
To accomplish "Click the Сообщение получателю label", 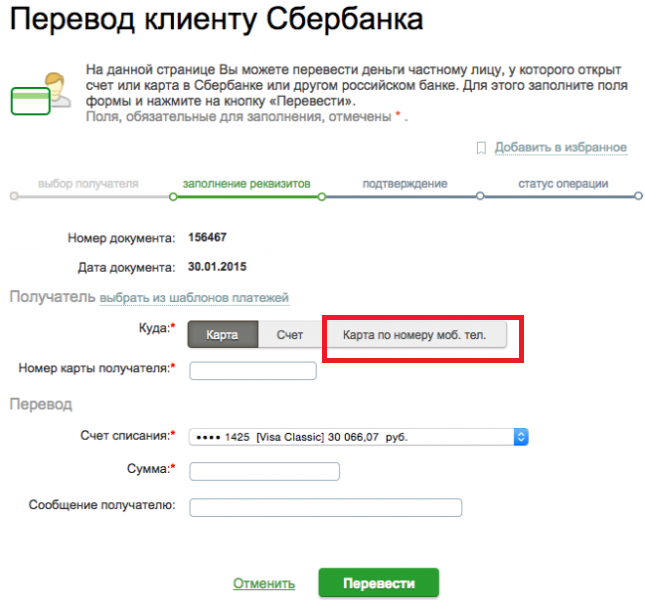I will (102, 505).
